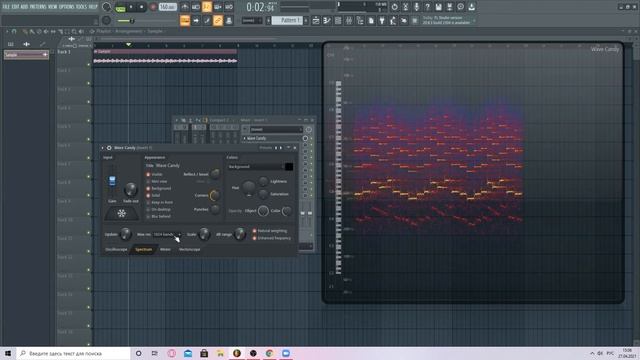Click the plus button beside Pattern 1
This screenshot has width=640, height=360.
coord(306,20)
